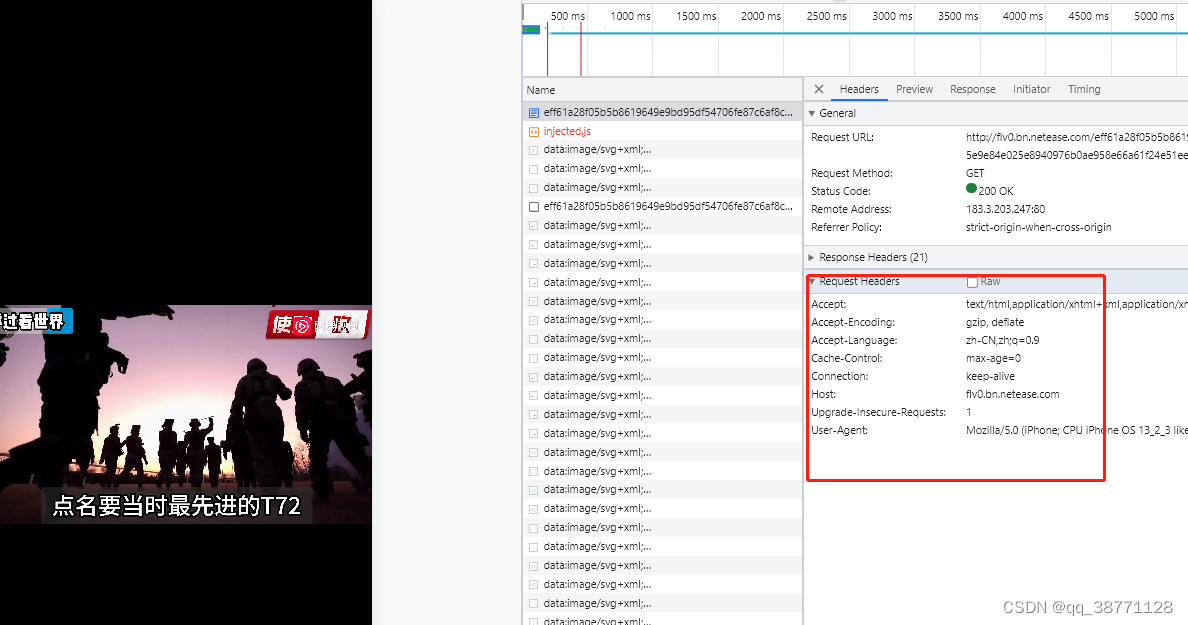Expand the Response Headers (21) section

tap(811, 257)
